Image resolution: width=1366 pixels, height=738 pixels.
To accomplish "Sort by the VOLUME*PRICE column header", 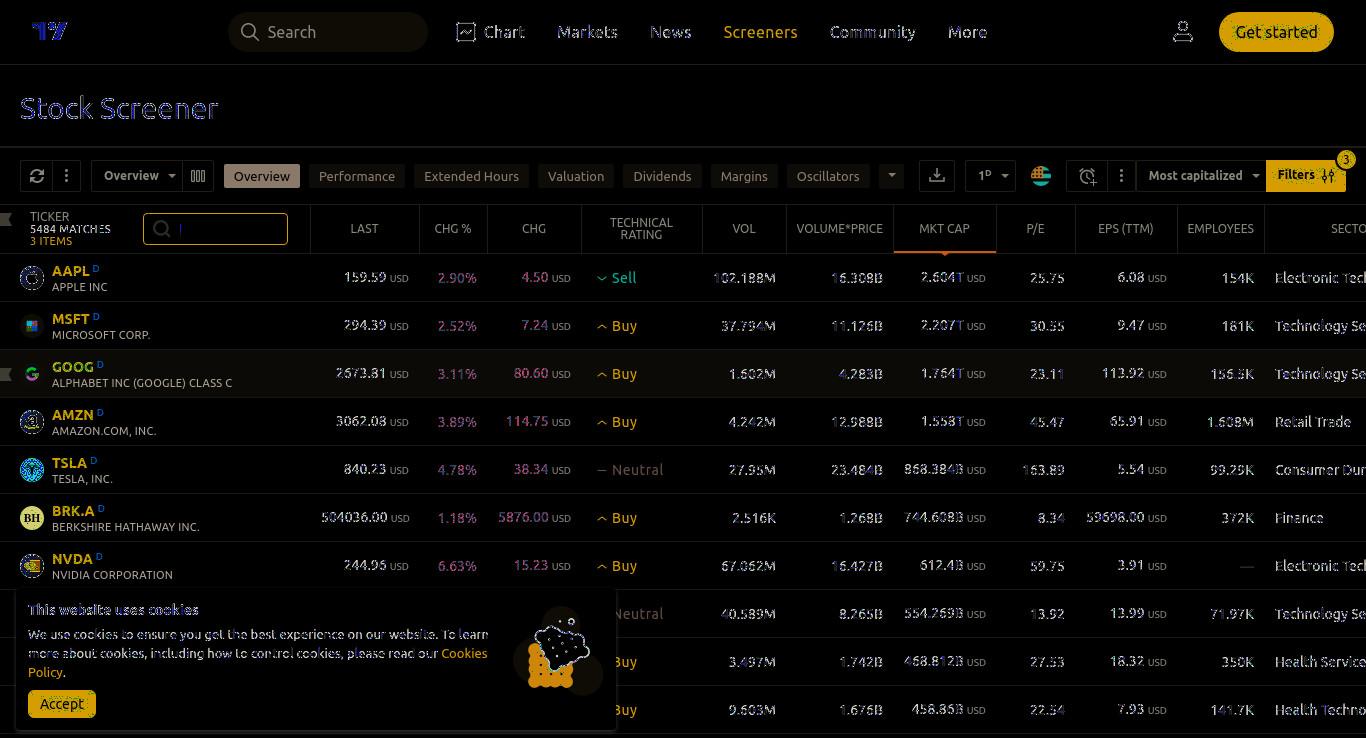I will (x=839, y=229).
